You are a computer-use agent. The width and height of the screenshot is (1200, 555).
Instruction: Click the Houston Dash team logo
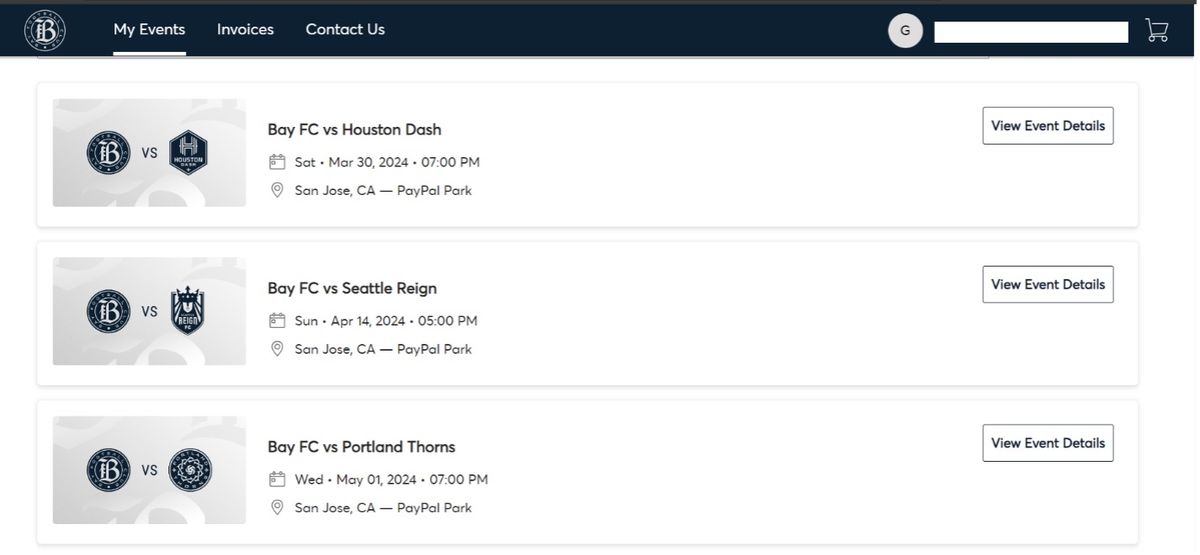coord(188,153)
